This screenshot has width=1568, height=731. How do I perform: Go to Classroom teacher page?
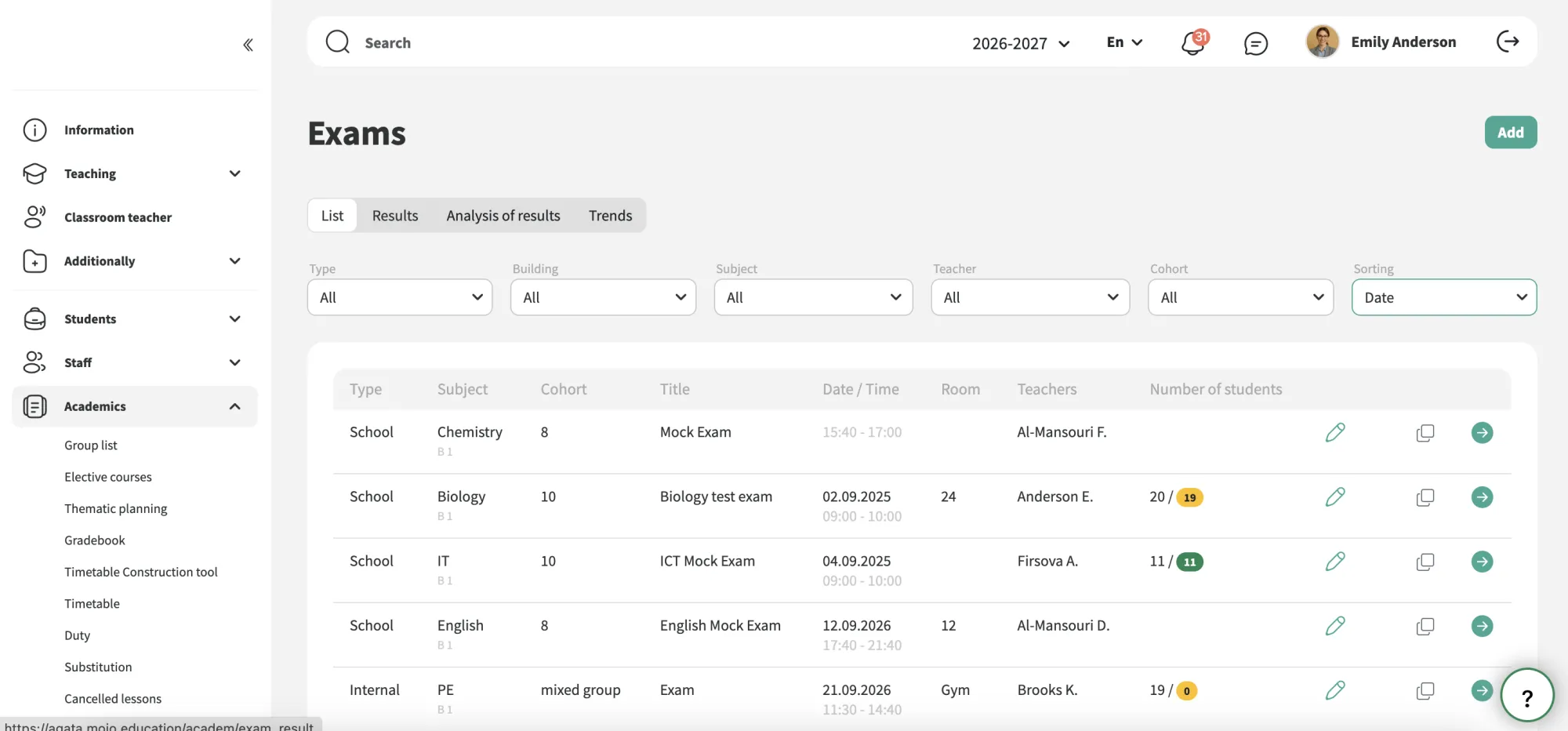coord(134,217)
